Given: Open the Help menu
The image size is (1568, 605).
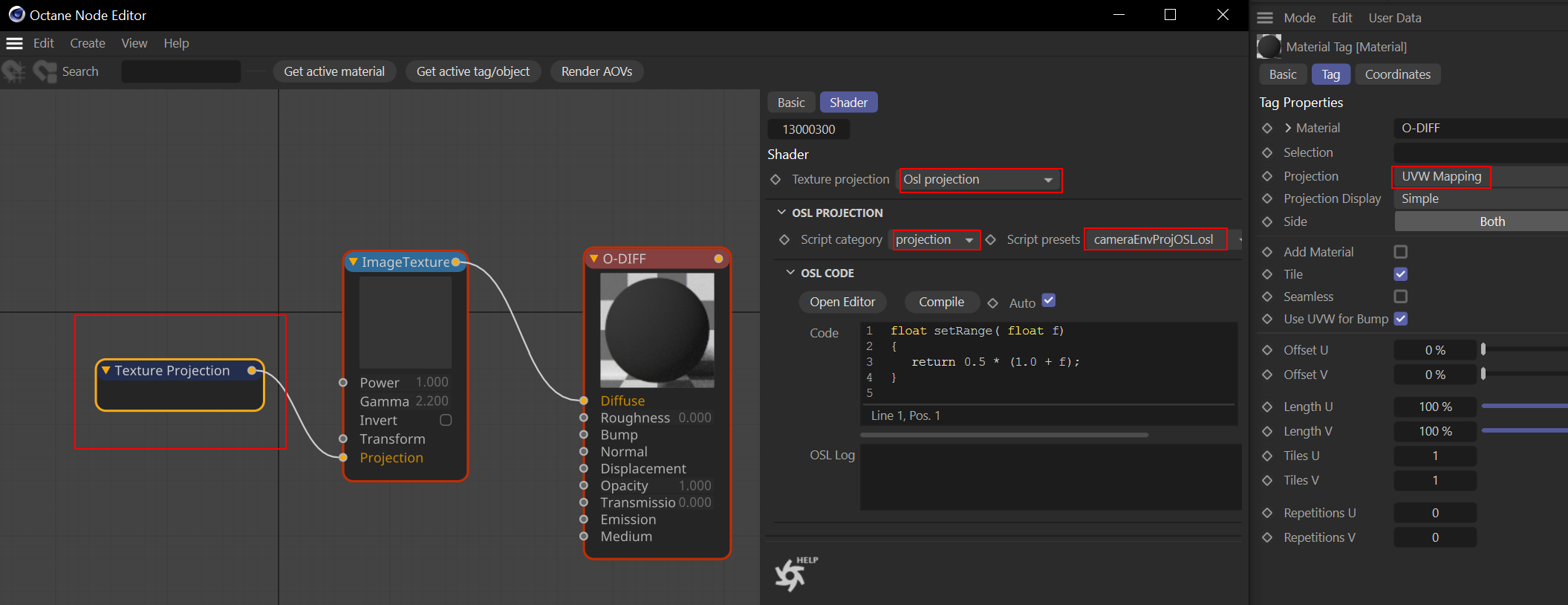Looking at the screenshot, I should [x=177, y=43].
